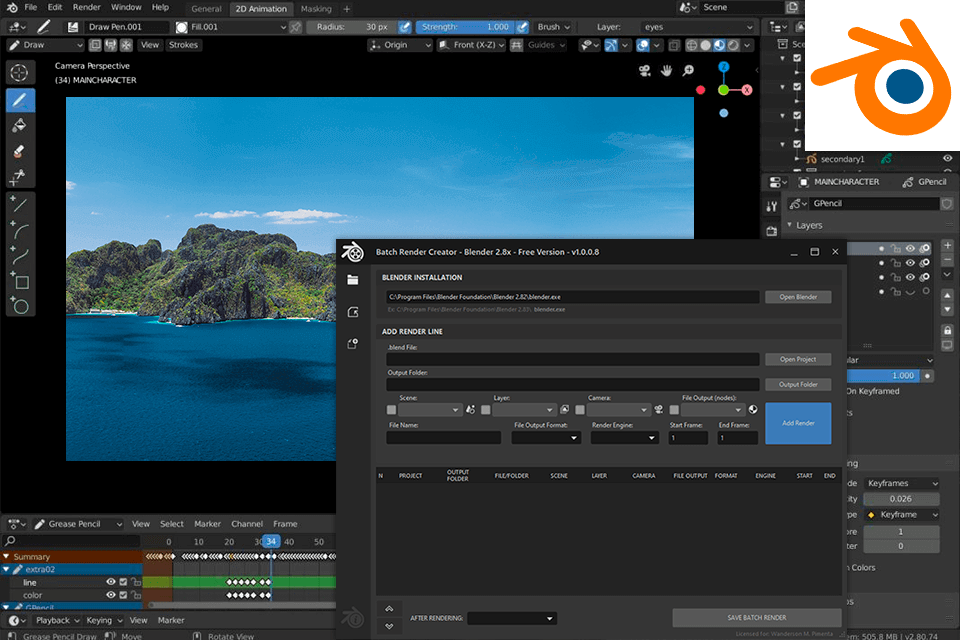Open the Edit menu
Image resolution: width=960 pixels, height=640 pixels.
tap(55, 7)
